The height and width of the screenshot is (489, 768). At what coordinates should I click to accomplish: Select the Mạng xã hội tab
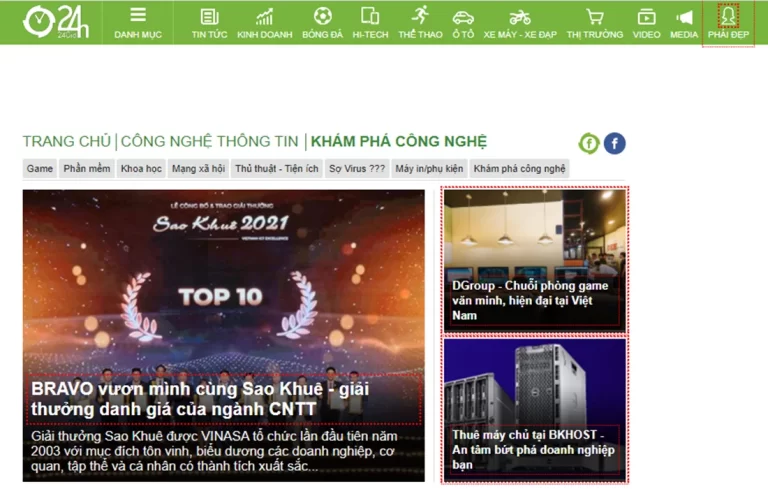click(198, 169)
